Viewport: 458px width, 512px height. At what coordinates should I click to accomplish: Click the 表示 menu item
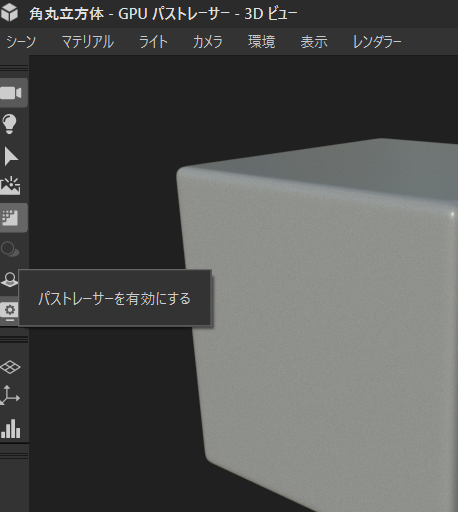tap(314, 42)
